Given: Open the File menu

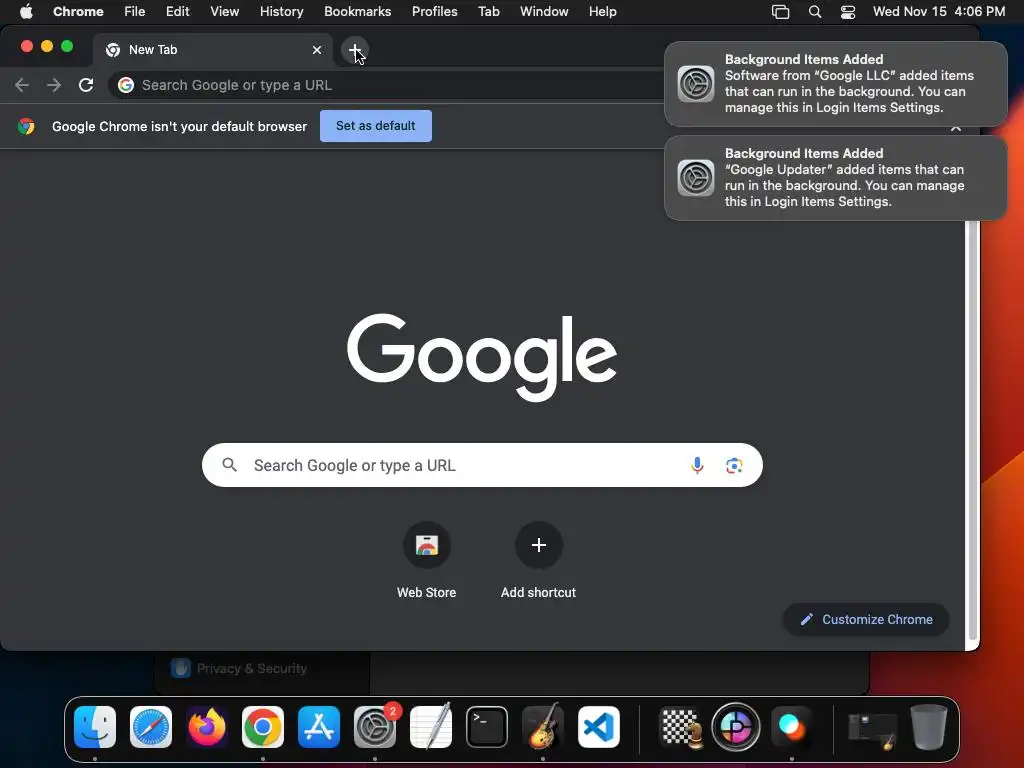Looking at the screenshot, I should tap(135, 12).
